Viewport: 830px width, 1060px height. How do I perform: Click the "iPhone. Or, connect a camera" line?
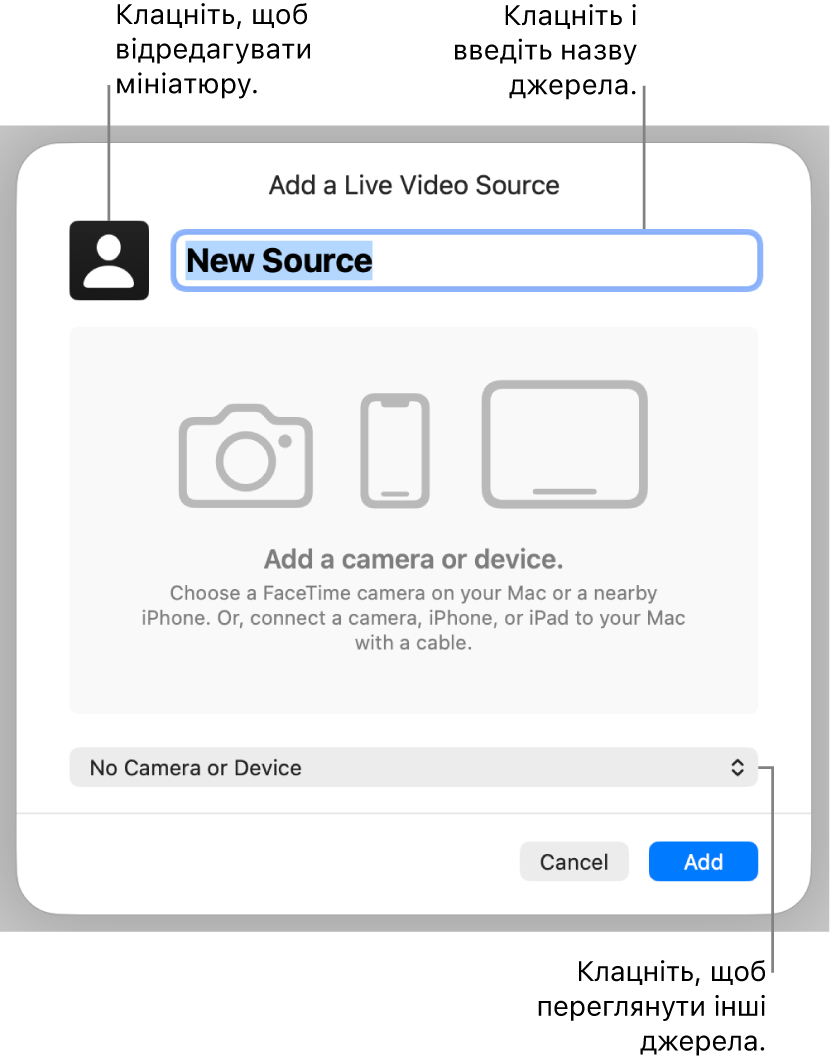(414, 618)
